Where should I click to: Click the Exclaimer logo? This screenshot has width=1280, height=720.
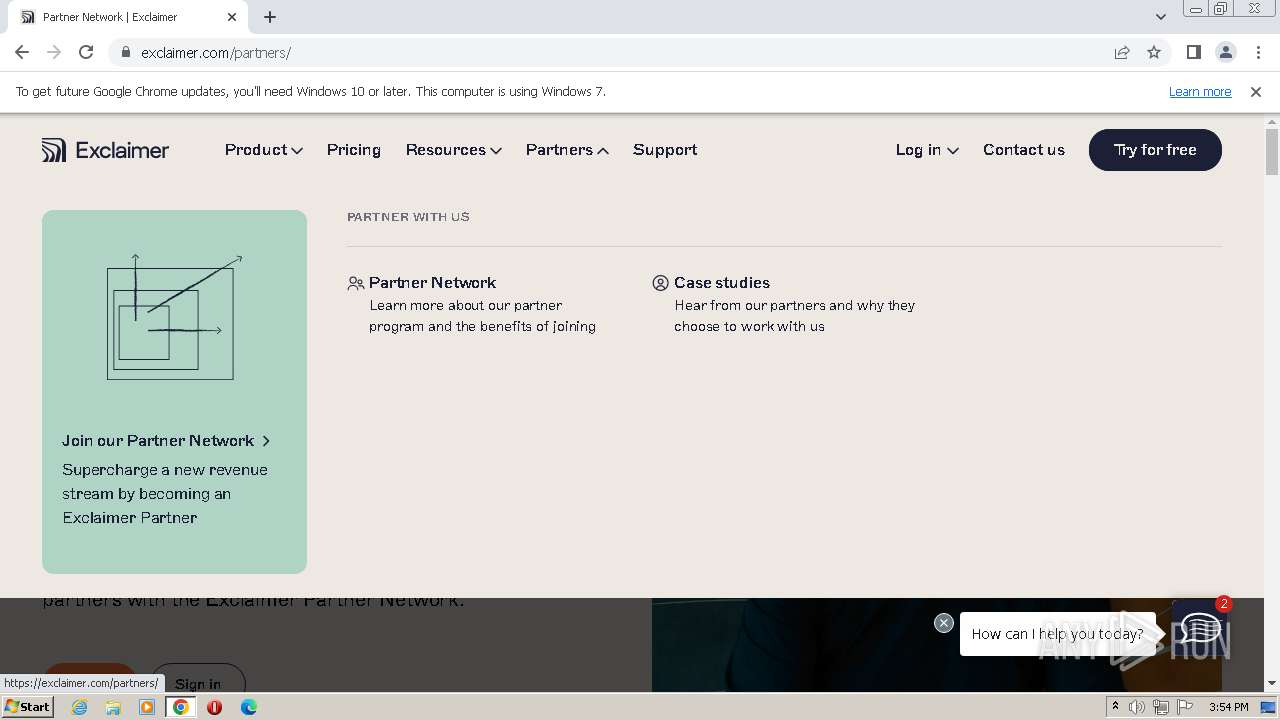pos(105,150)
